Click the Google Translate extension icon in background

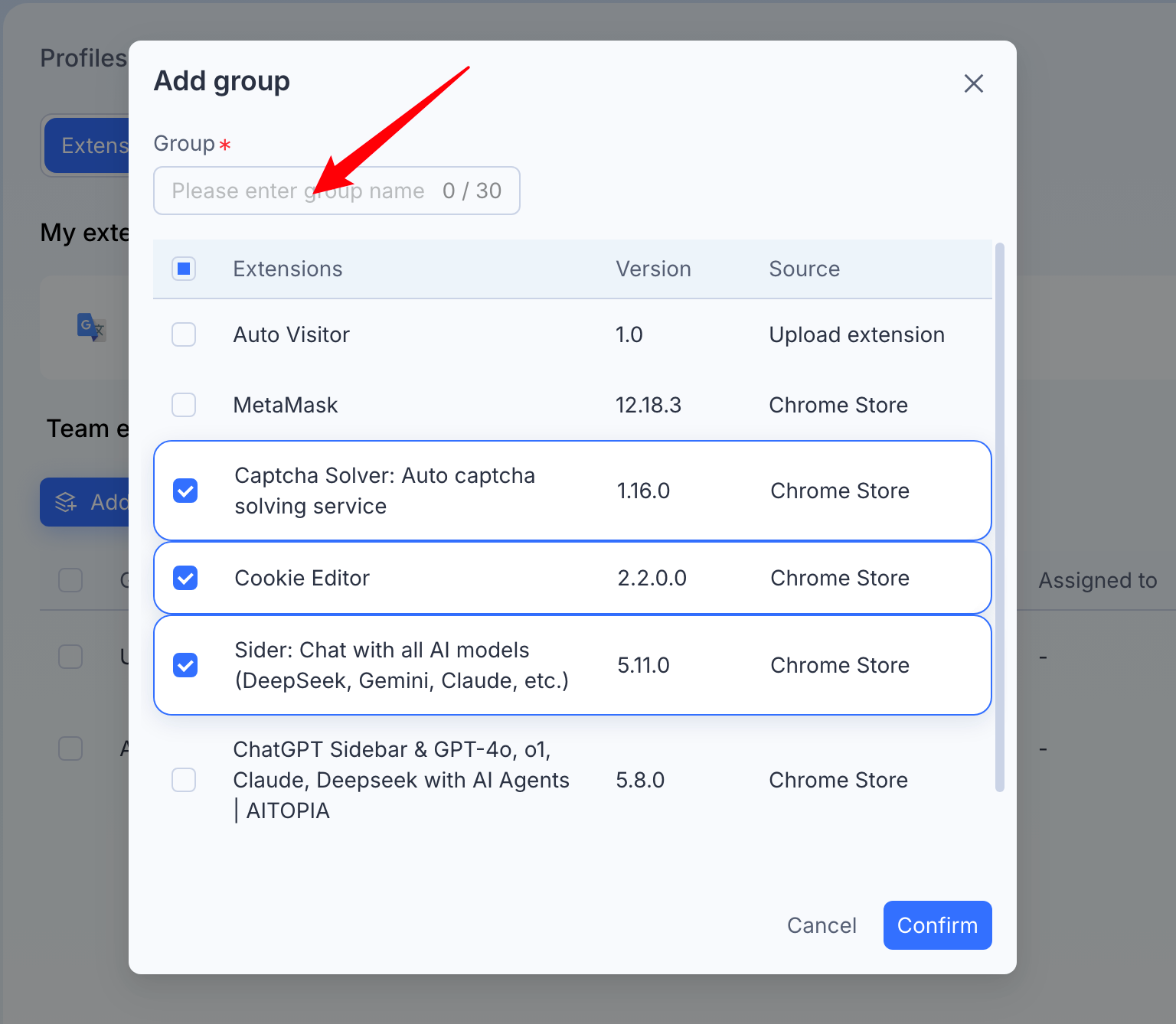point(92,328)
